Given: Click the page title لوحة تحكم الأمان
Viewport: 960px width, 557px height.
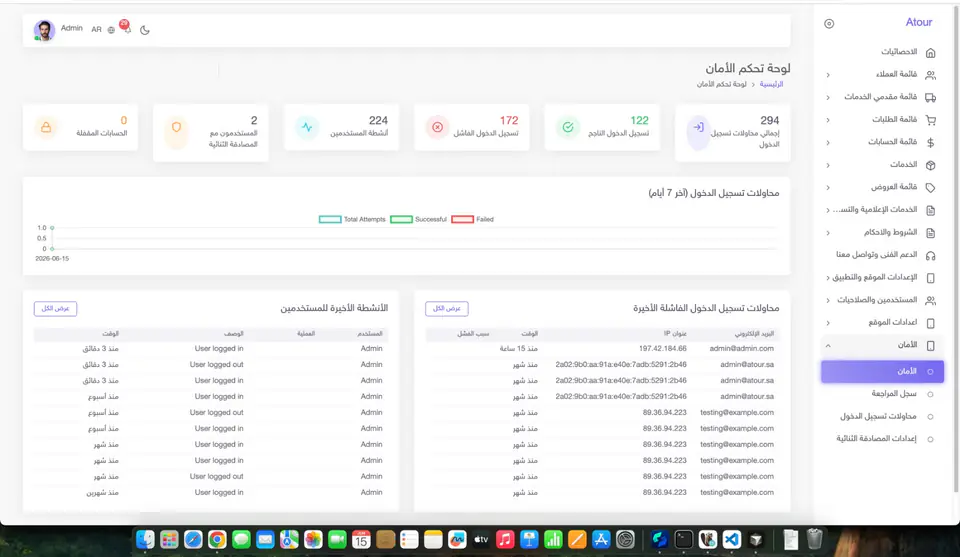Looking at the screenshot, I should [x=748, y=68].
